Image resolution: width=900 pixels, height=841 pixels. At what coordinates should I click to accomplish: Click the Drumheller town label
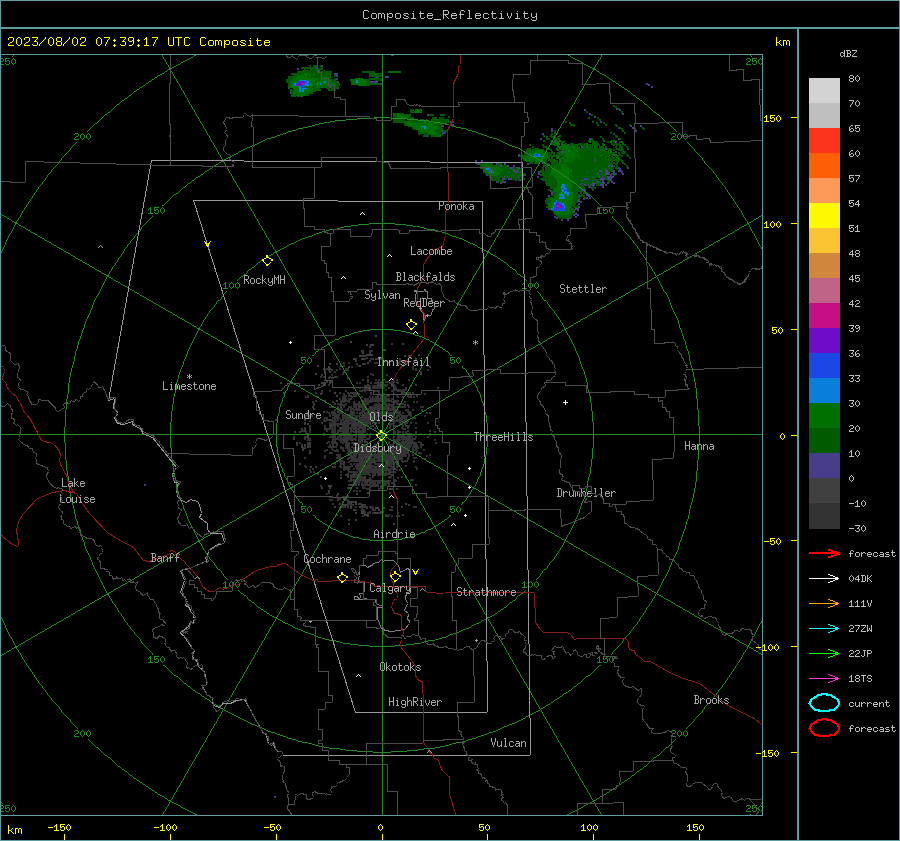coord(586,493)
